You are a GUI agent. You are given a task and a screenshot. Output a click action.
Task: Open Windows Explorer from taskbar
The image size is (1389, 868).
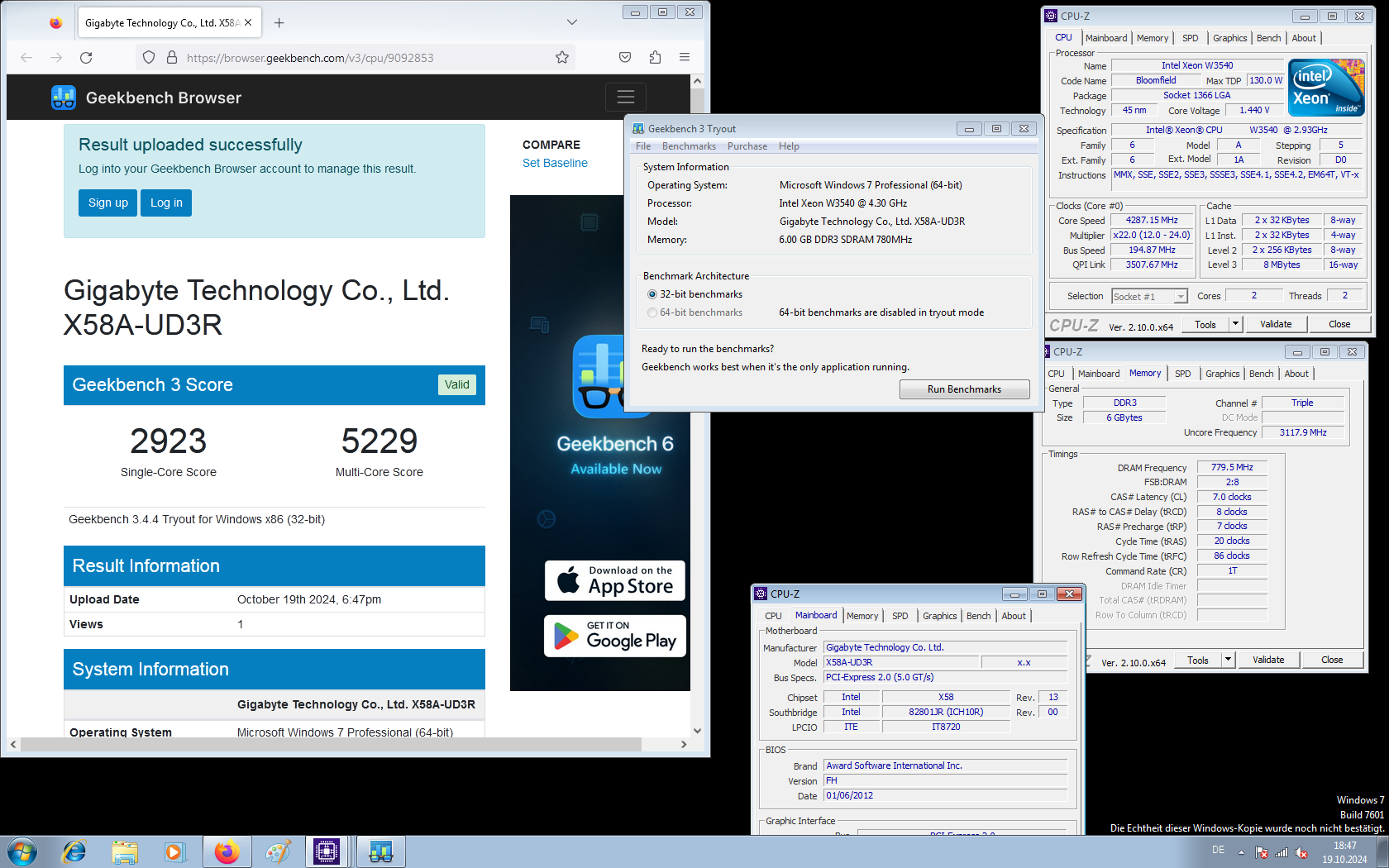coord(125,851)
